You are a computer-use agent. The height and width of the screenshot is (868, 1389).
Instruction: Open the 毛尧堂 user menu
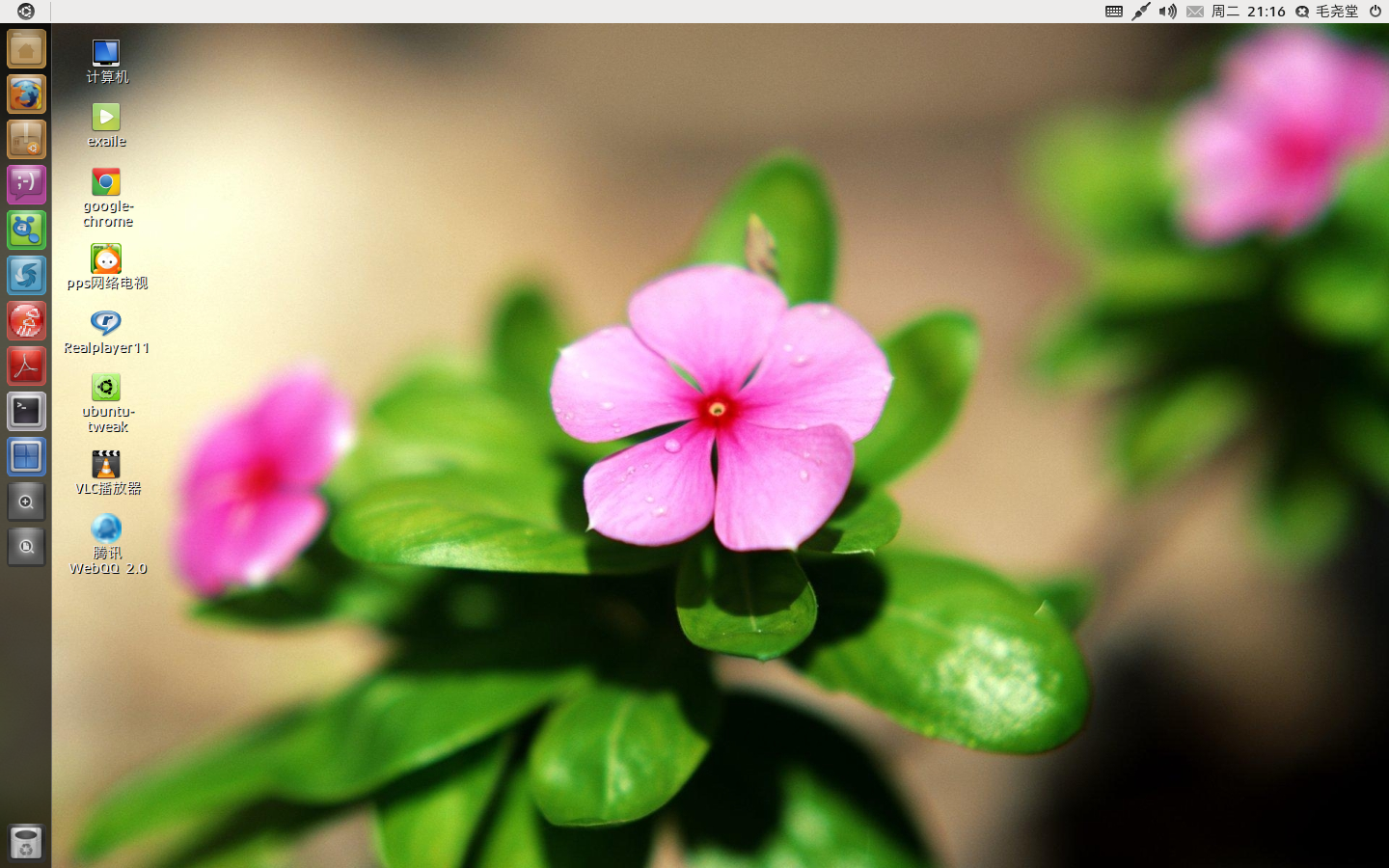[1327, 12]
